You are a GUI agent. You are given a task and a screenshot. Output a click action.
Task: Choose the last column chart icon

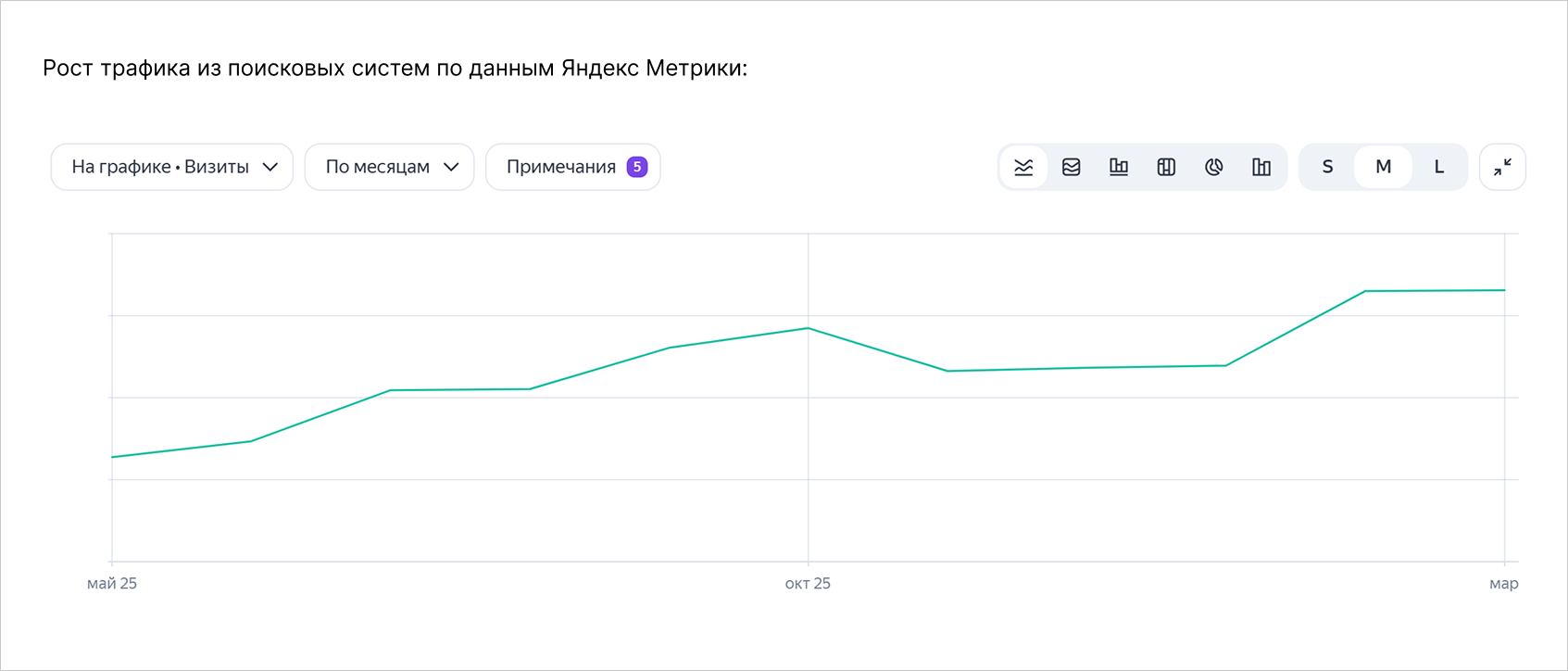pyautogui.click(x=1261, y=167)
